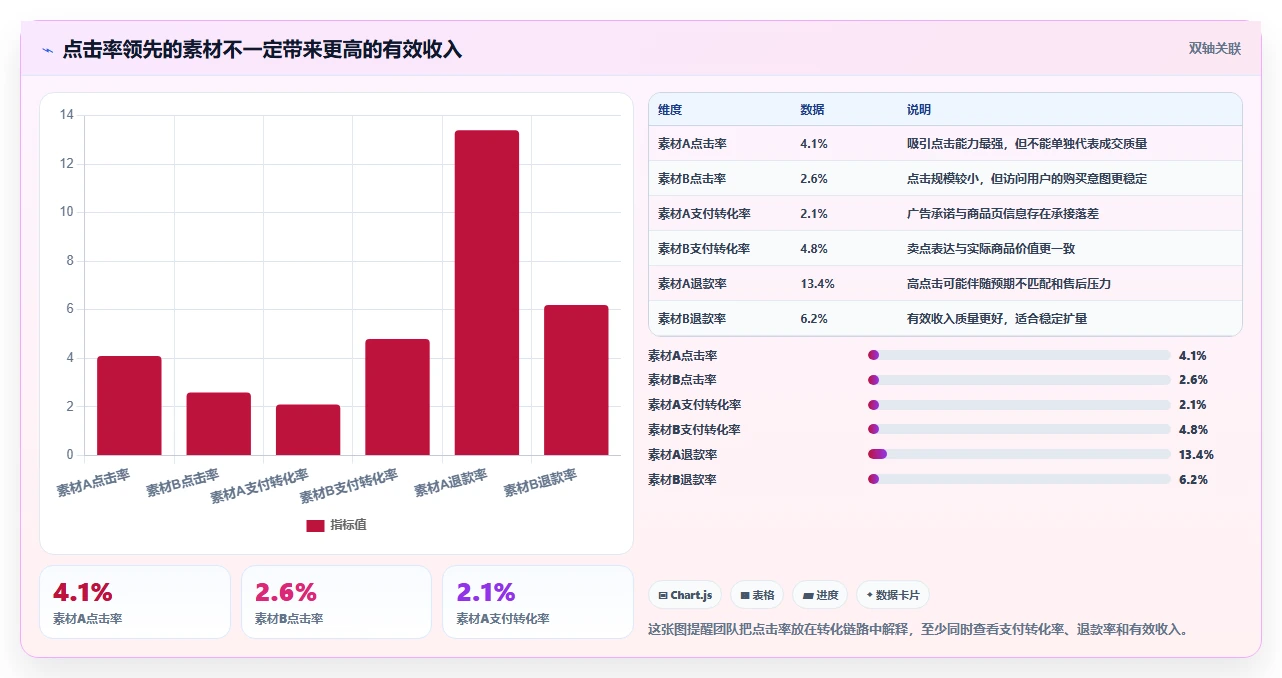Click the note 卖点表达与实际商品价值更一致

(x=991, y=249)
